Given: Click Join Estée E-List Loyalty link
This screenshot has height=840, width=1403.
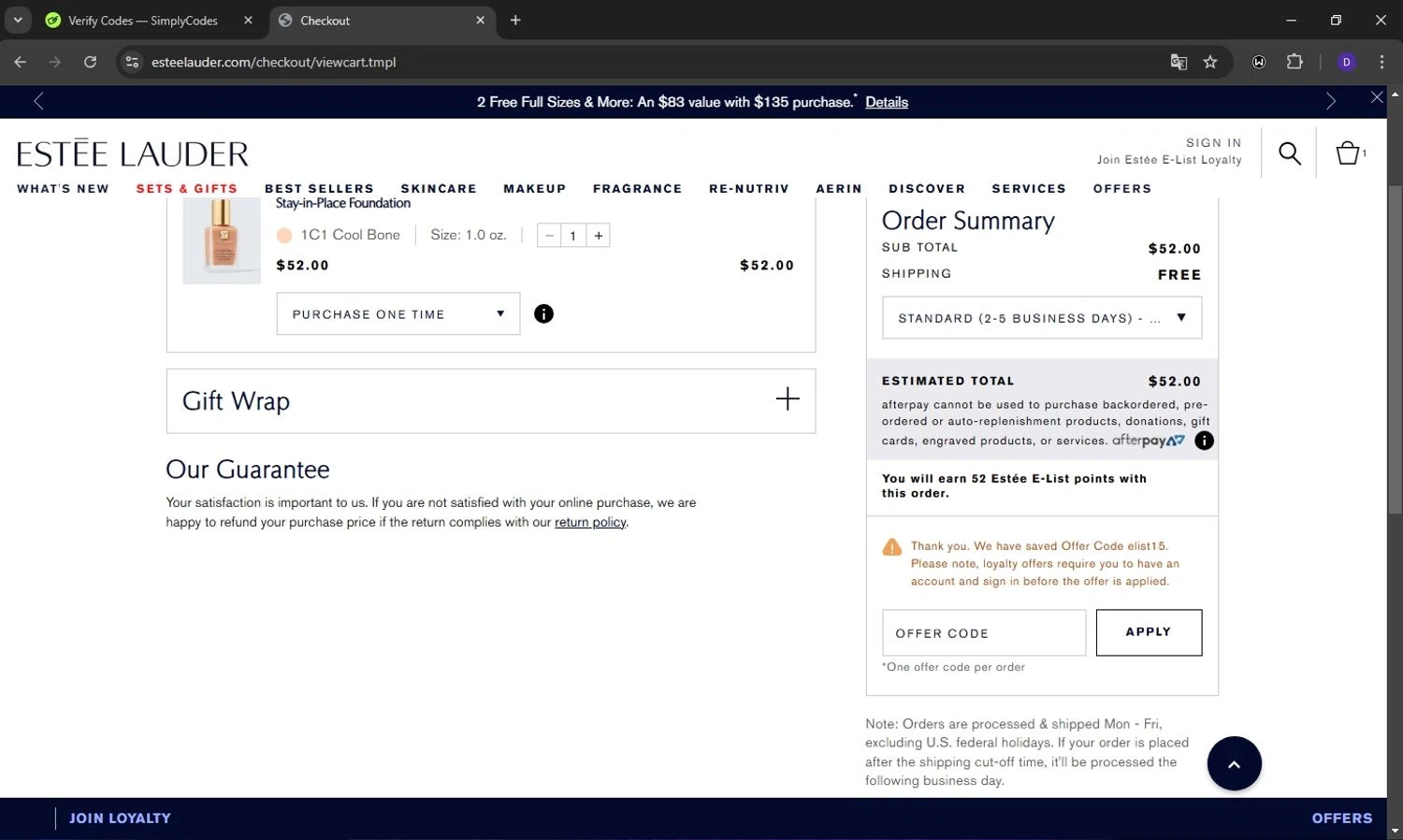Looking at the screenshot, I should [1169, 160].
